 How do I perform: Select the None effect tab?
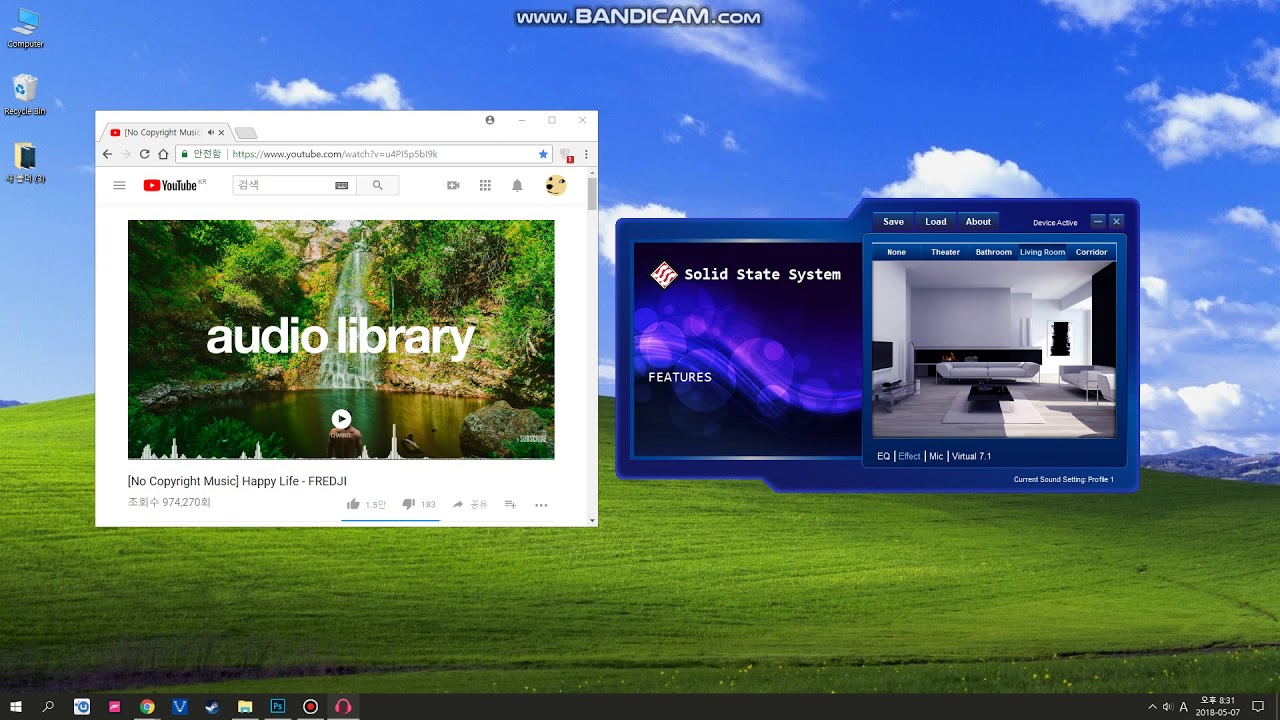pyautogui.click(x=896, y=252)
